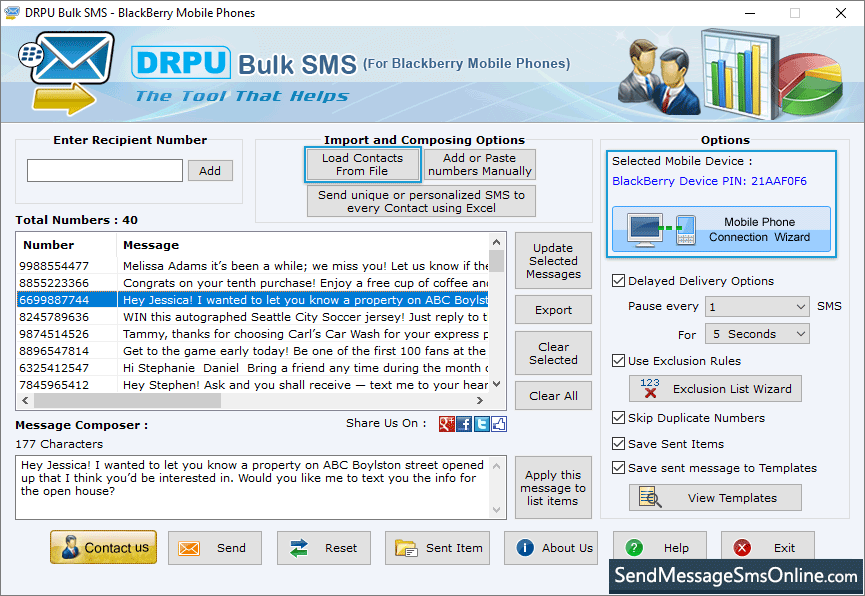Select row with number 7845965412

[x=253, y=385]
